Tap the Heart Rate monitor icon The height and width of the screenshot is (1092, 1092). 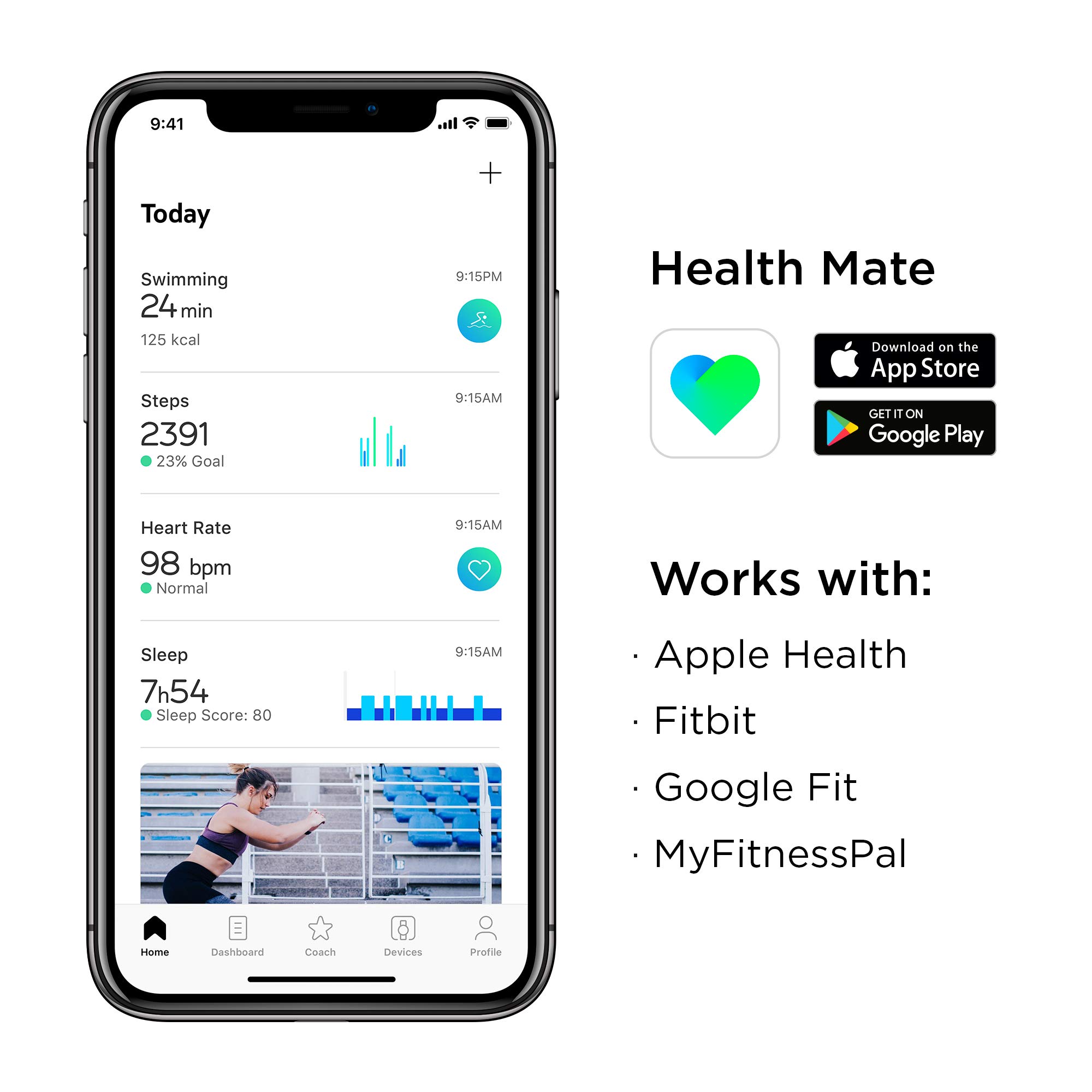478,567
